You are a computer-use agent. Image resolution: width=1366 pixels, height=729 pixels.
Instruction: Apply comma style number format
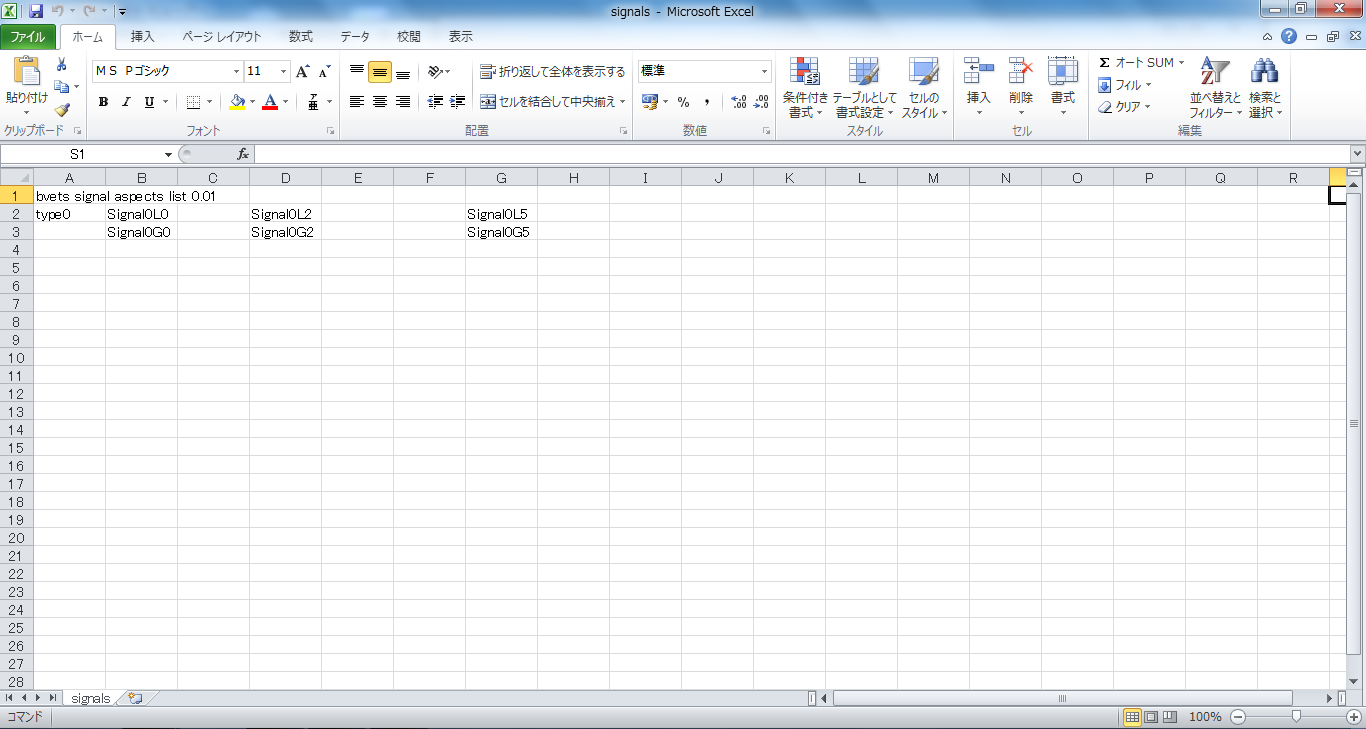[707, 102]
